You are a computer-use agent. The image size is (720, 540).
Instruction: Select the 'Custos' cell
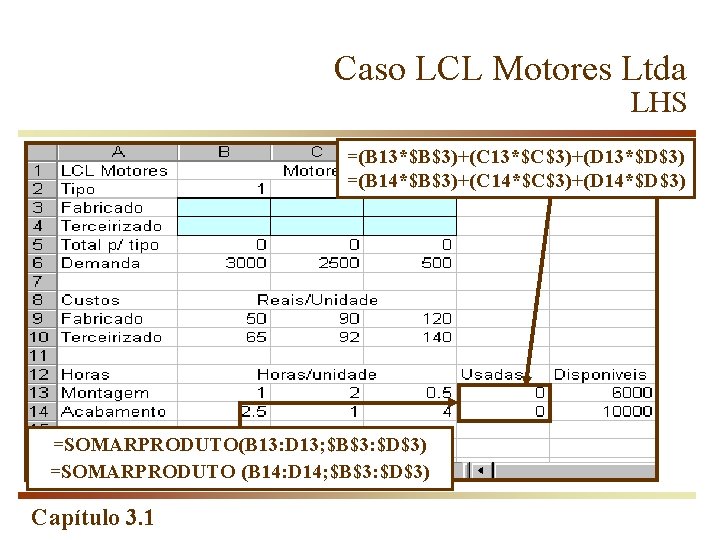118,300
